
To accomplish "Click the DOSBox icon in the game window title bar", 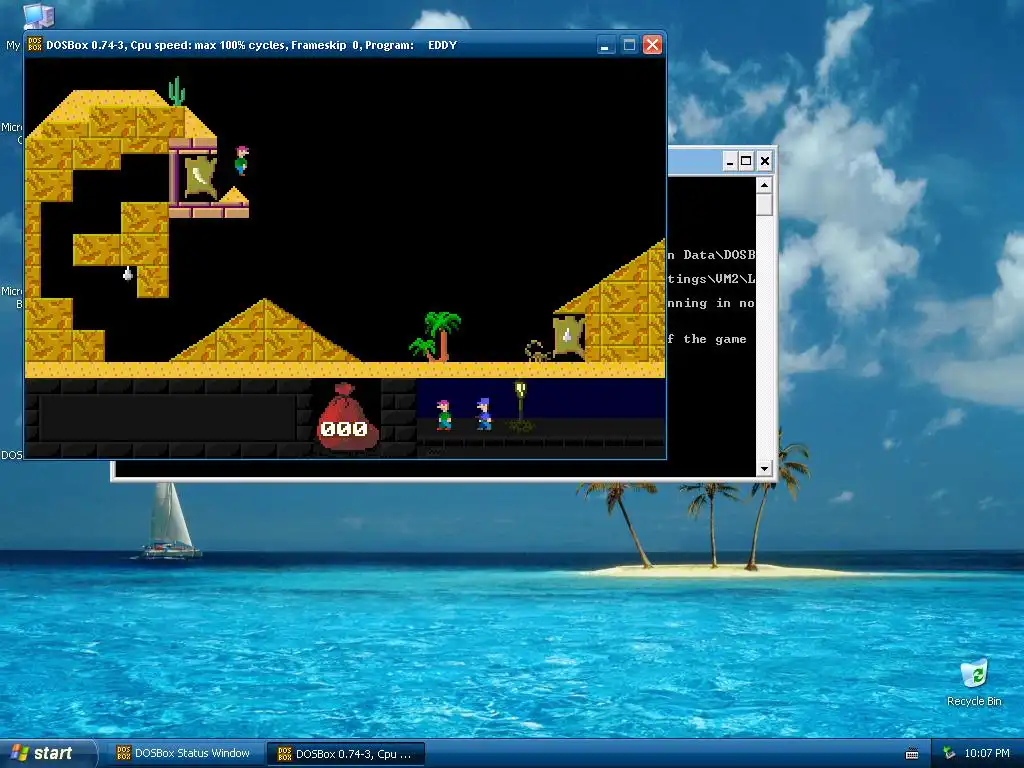I will click(35, 44).
